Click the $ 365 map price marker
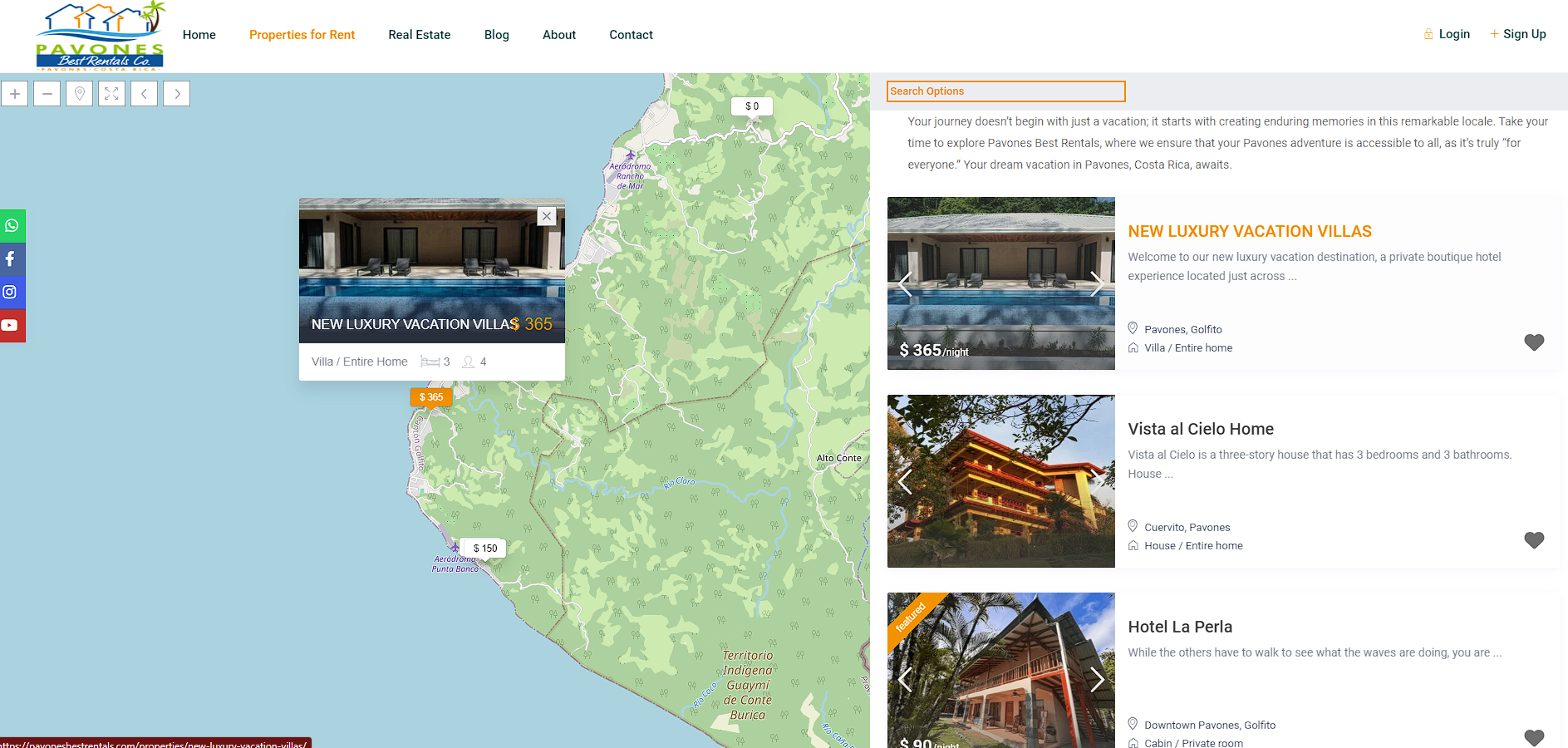Viewport: 1568px width, 748px height. (430, 397)
